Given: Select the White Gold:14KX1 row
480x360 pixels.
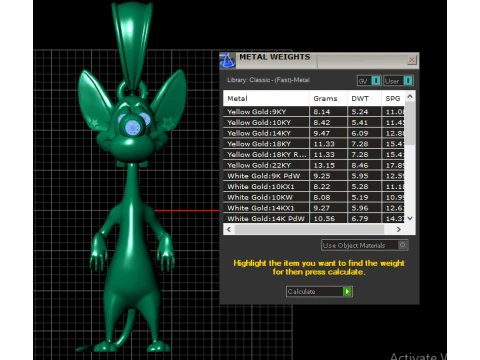Looking at the screenshot, I should click(x=314, y=208).
